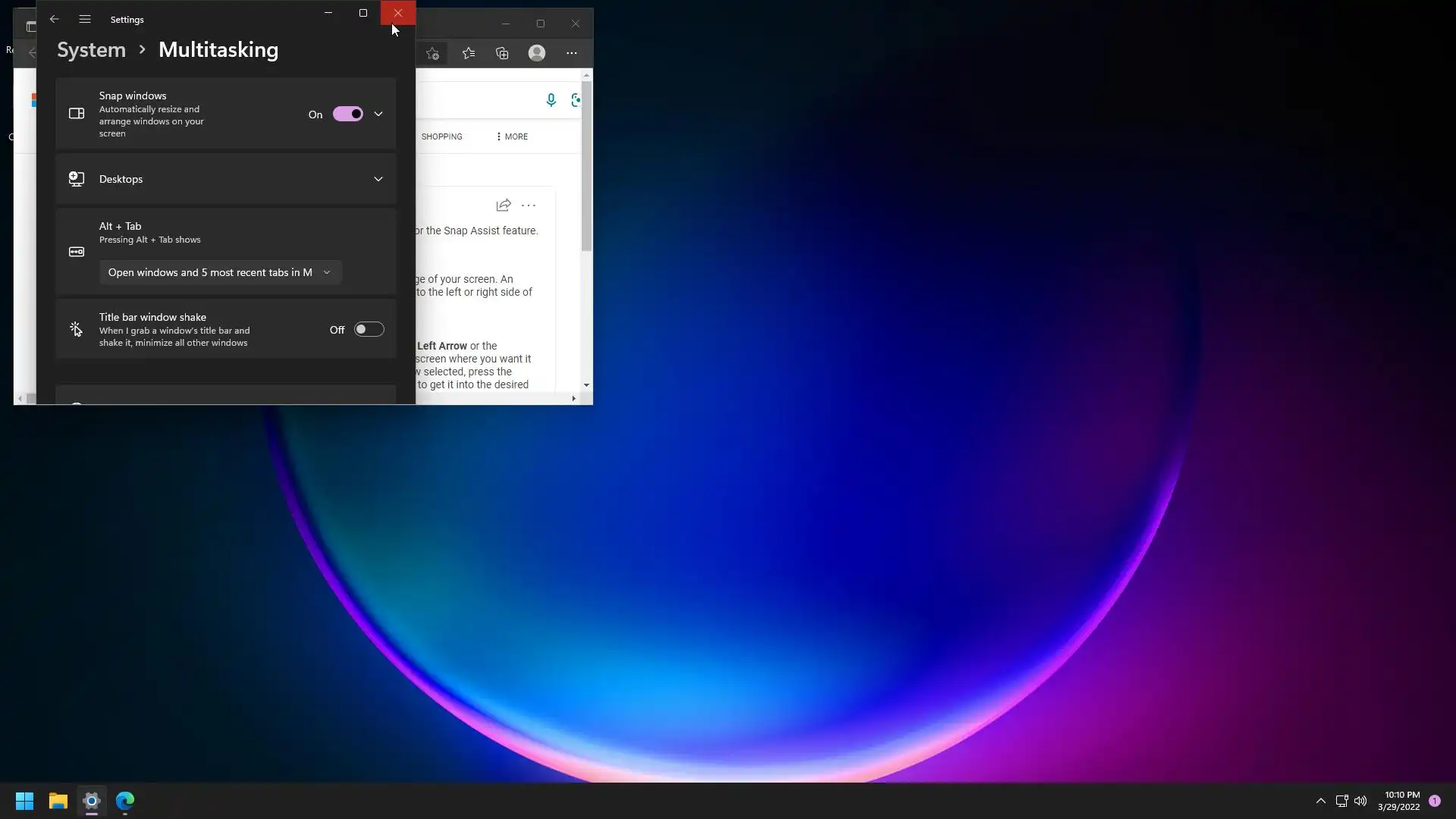
Task: Click the volume icon in system tray
Action: click(x=1360, y=801)
